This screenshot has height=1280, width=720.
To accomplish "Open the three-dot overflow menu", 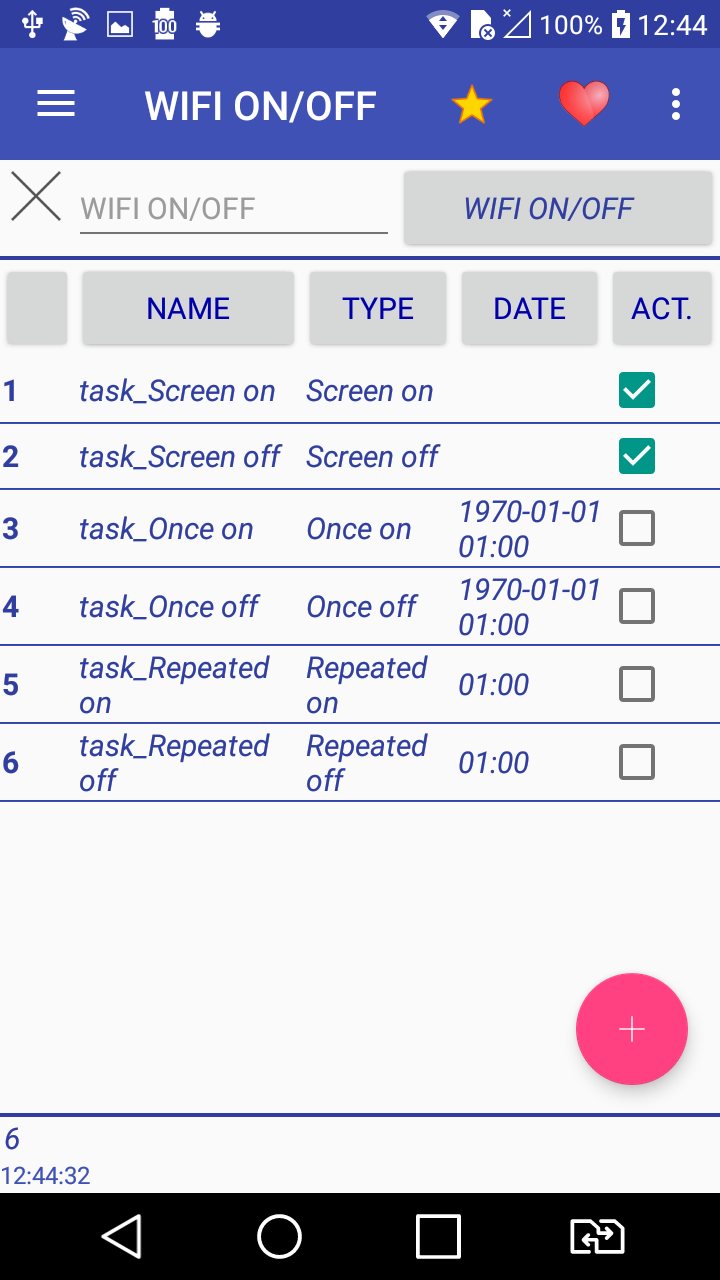I will pos(676,104).
